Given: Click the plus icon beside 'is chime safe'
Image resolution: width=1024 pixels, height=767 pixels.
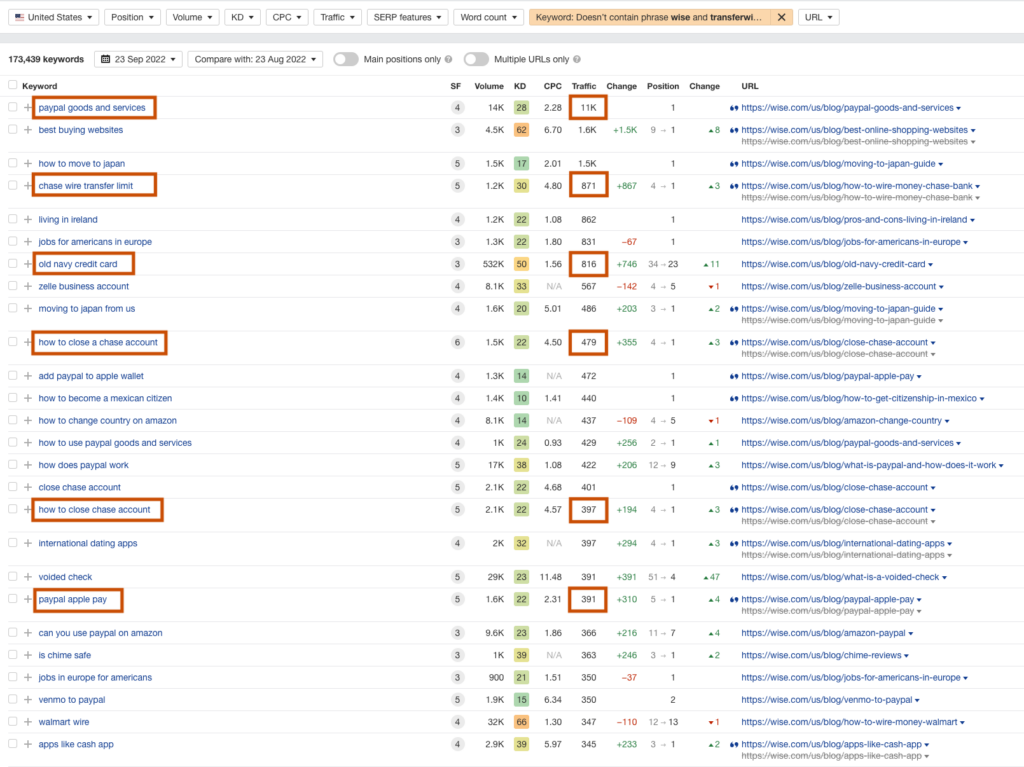Looking at the screenshot, I should (x=27, y=655).
